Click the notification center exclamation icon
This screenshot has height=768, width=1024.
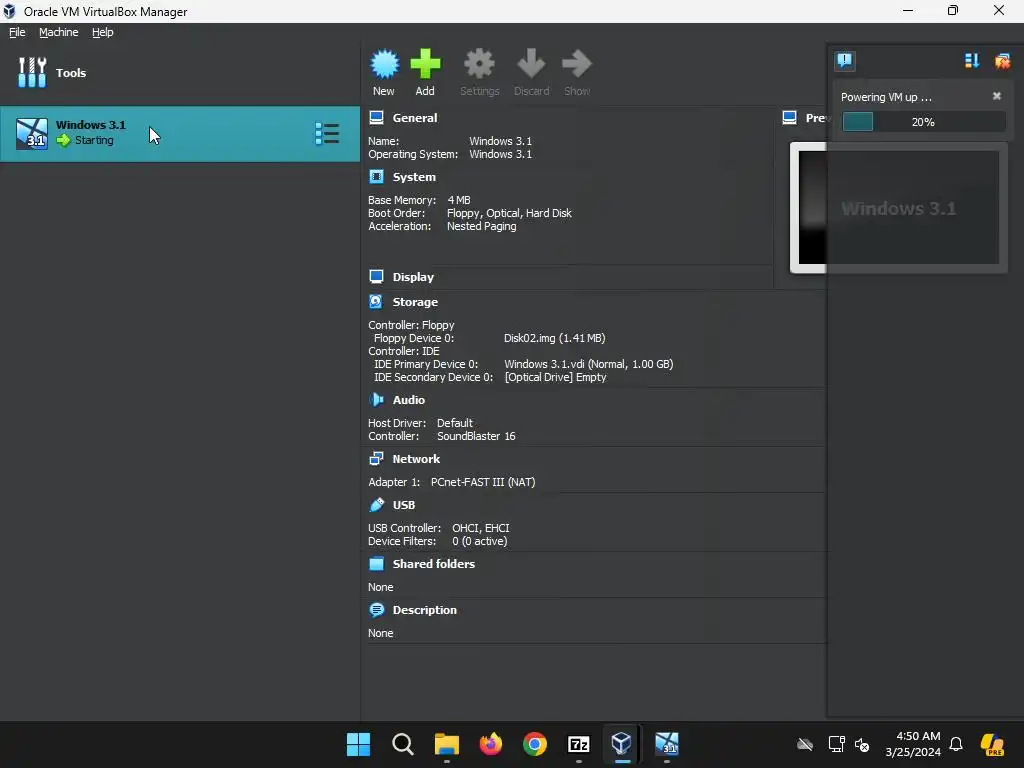(844, 61)
